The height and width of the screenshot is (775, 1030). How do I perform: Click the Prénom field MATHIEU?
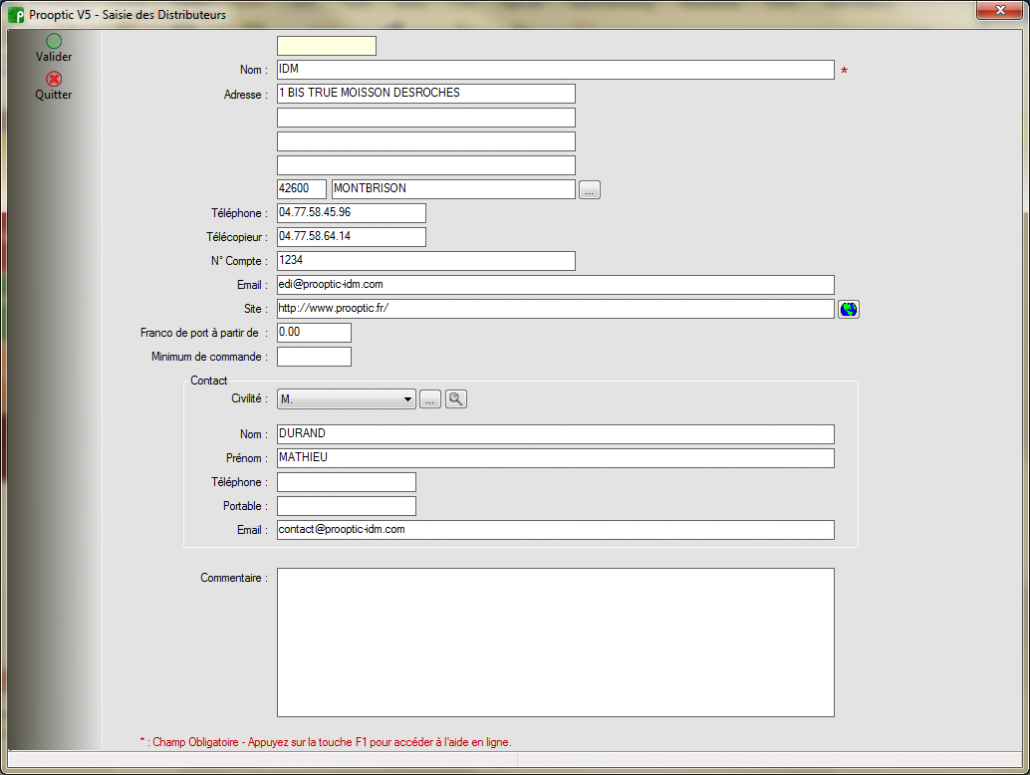click(556, 458)
